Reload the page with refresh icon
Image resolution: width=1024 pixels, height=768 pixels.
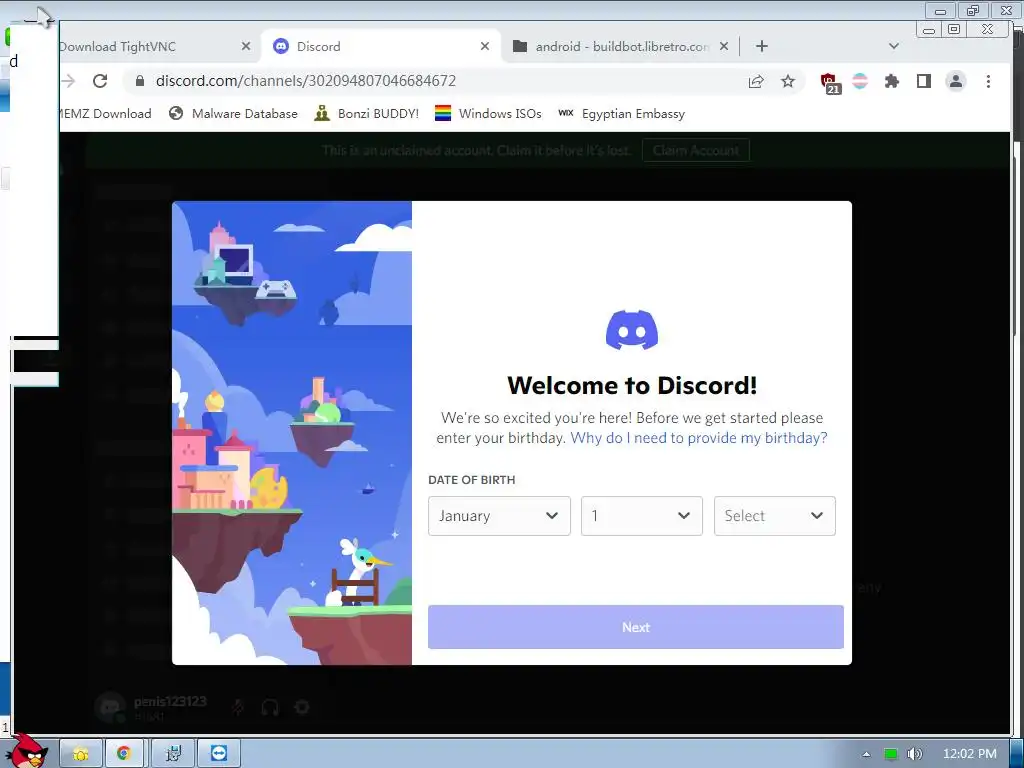(100, 81)
